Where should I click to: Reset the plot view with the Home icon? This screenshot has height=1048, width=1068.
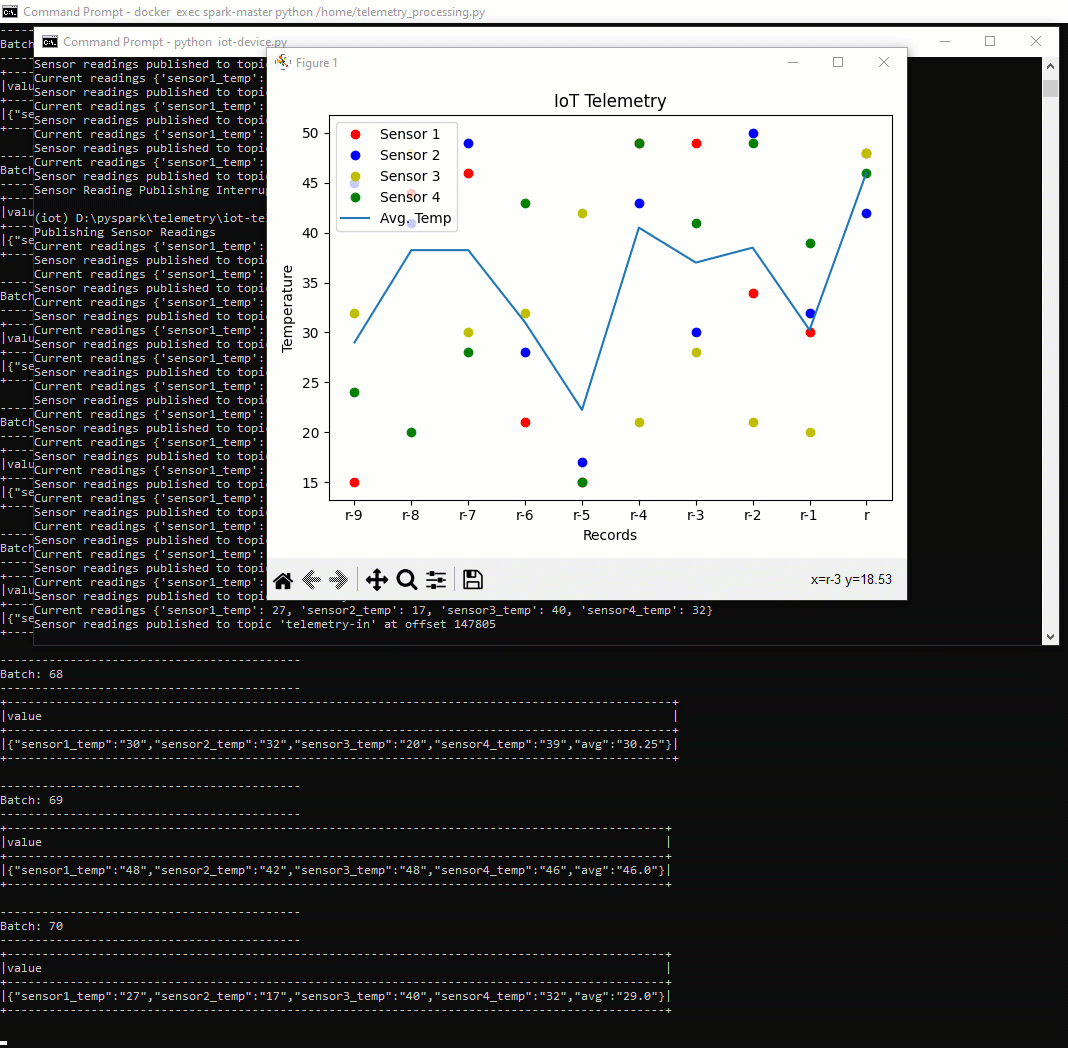point(283,579)
